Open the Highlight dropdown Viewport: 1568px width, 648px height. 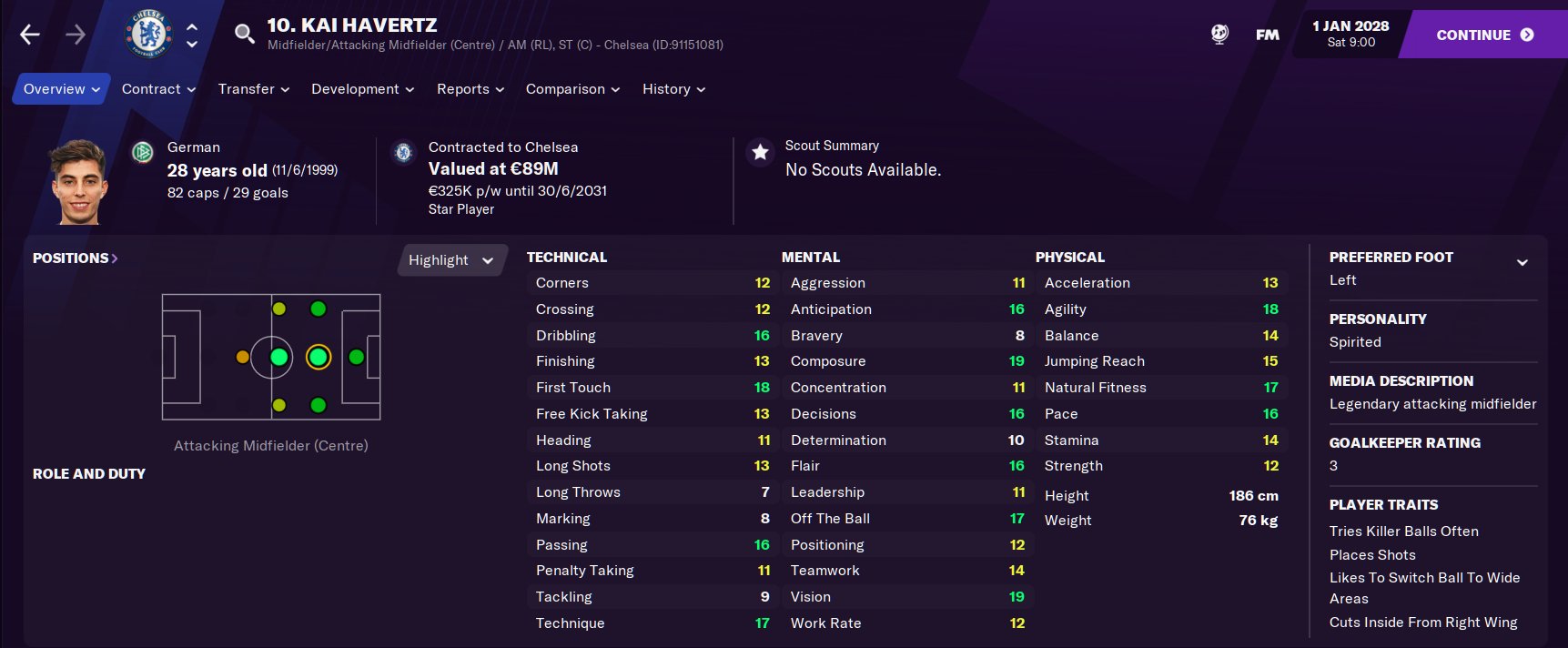coord(450,260)
